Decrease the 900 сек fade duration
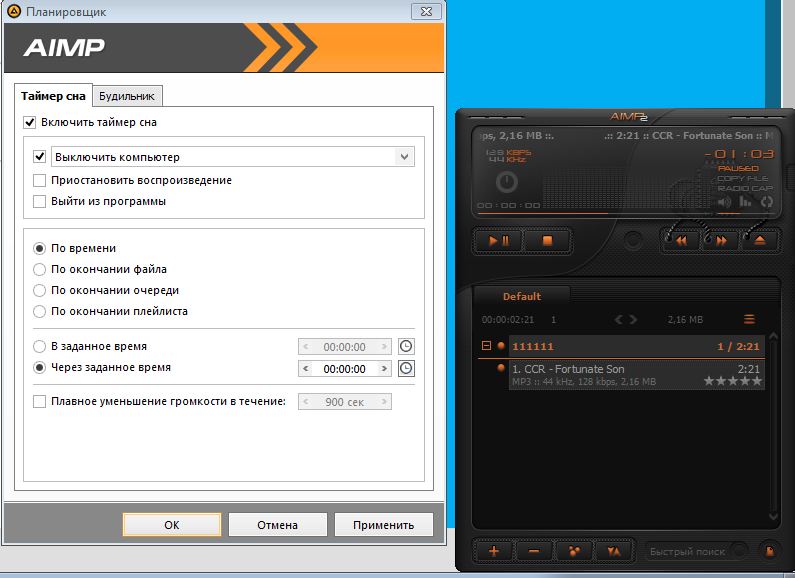Screen dimensions: 795x578 [305, 402]
